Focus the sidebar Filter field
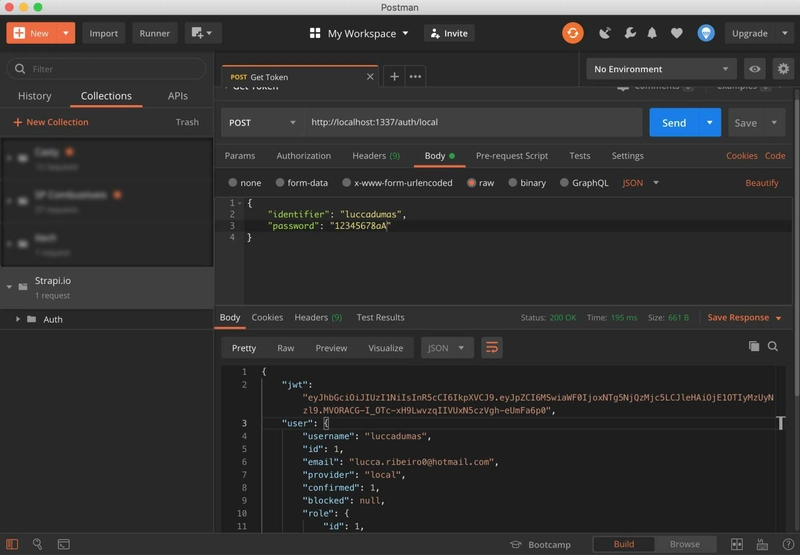Image resolution: width=800 pixels, height=555 pixels. click(x=106, y=69)
